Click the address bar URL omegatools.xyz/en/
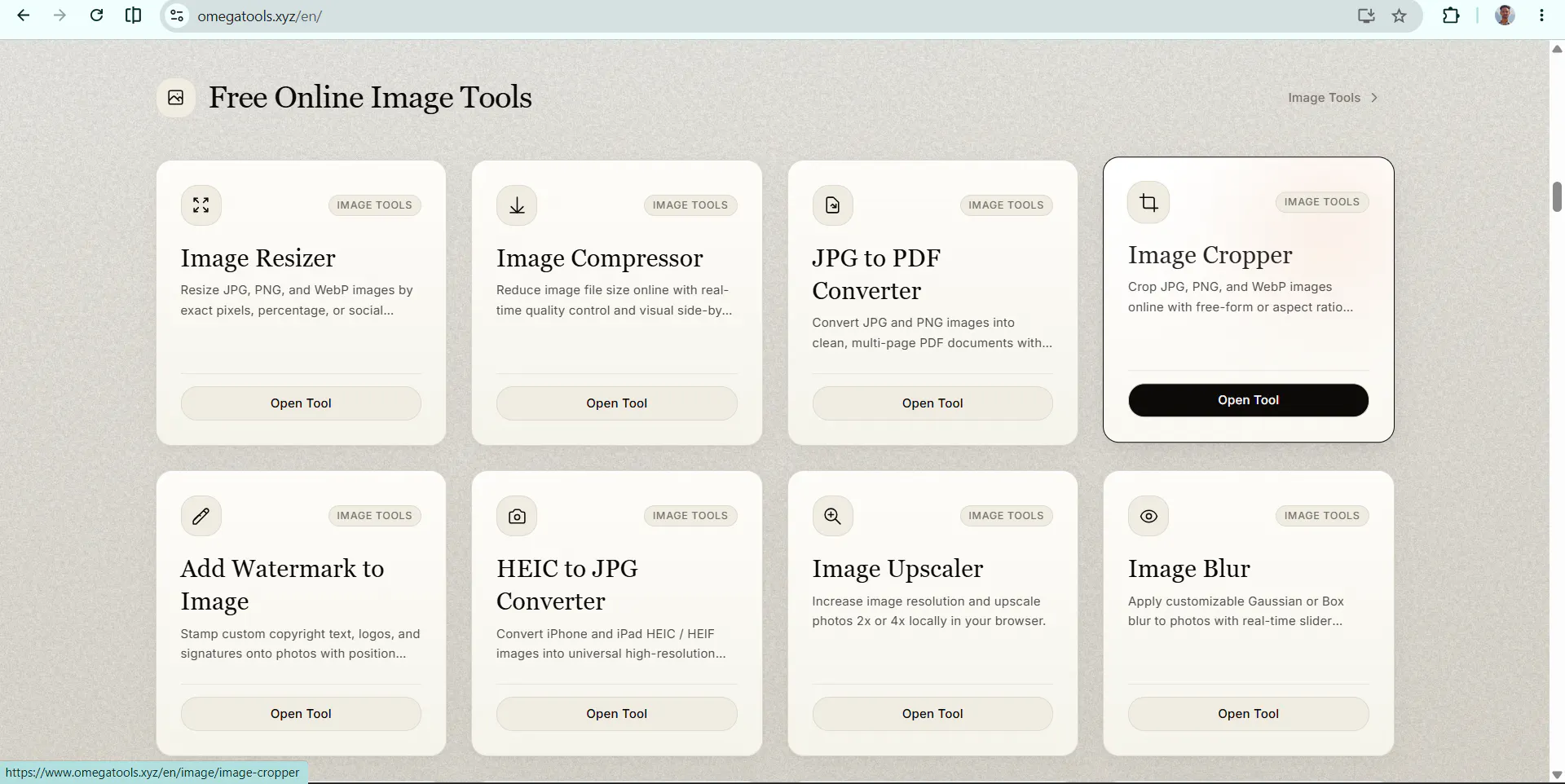The image size is (1565, 784). click(x=259, y=16)
